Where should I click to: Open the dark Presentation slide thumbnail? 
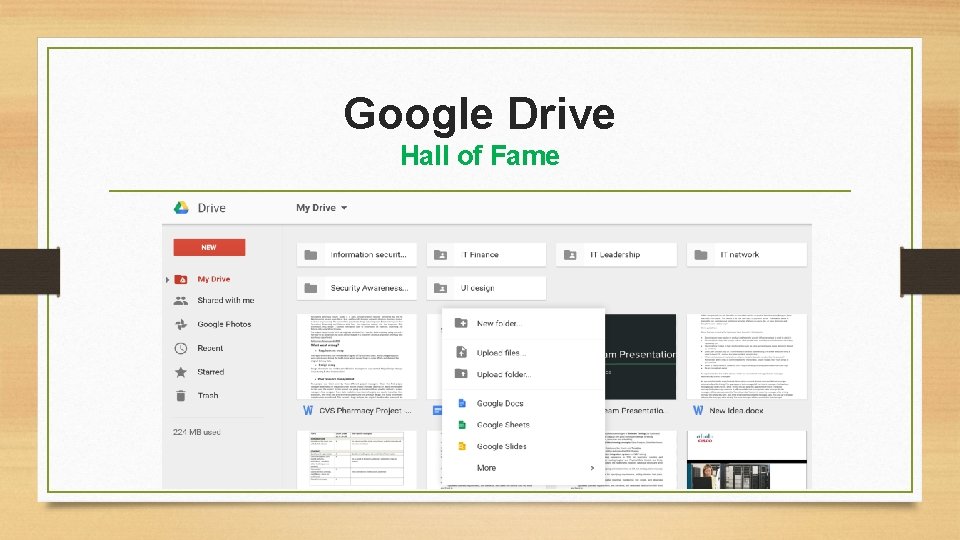click(641, 356)
